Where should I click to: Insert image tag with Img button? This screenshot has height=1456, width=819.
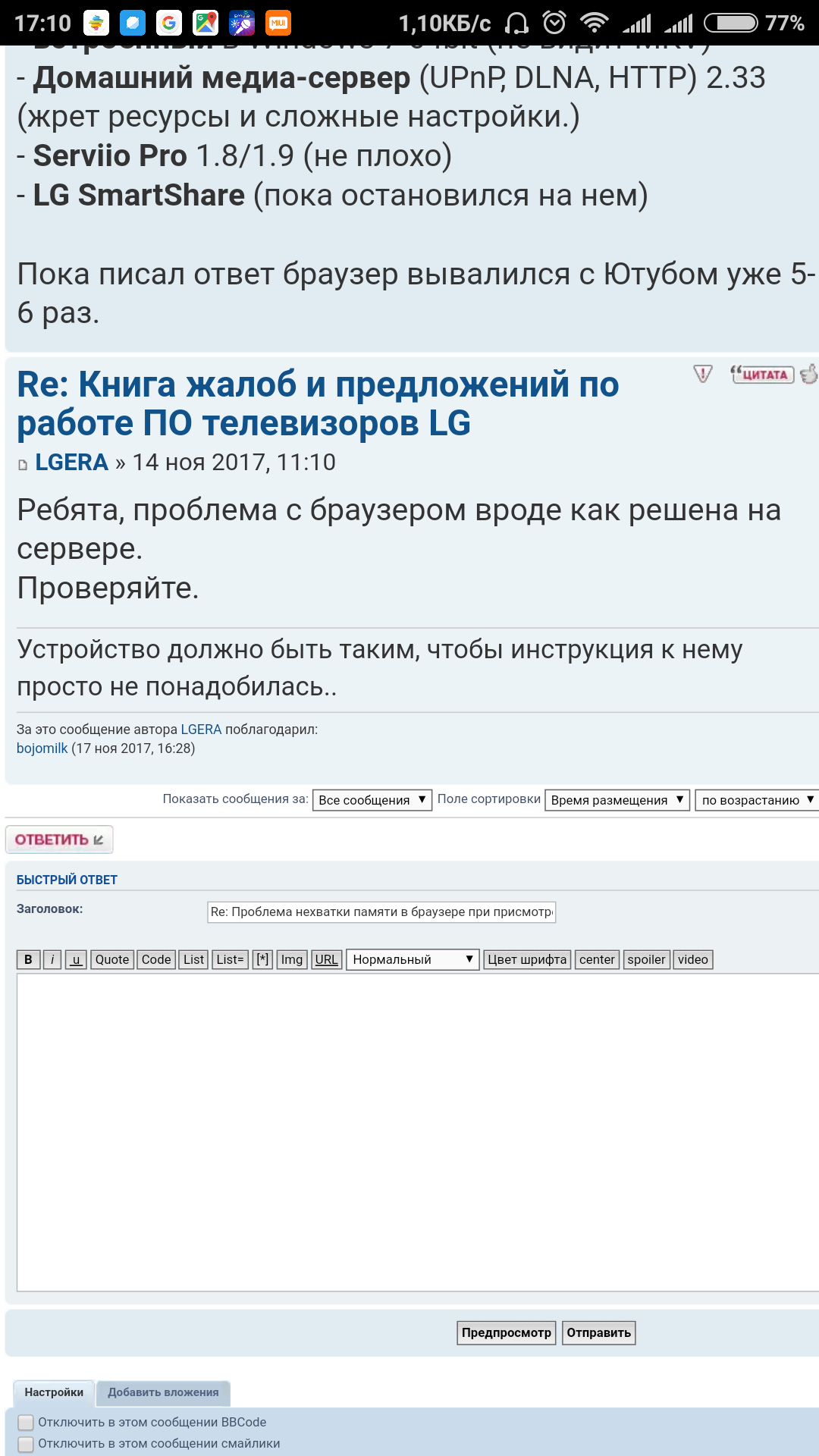[292, 959]
